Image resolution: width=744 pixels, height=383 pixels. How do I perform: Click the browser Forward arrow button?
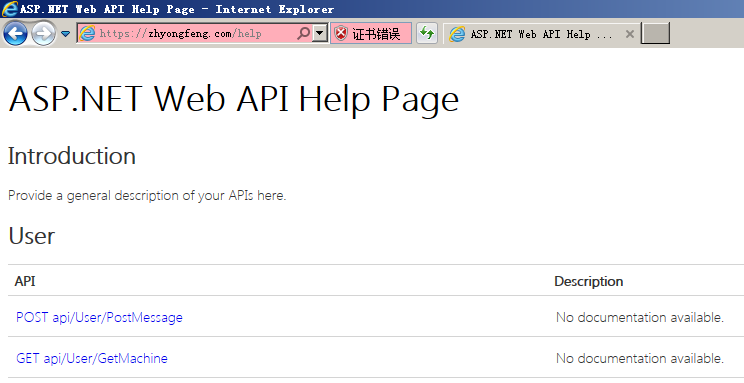click(x=43, y=34)
